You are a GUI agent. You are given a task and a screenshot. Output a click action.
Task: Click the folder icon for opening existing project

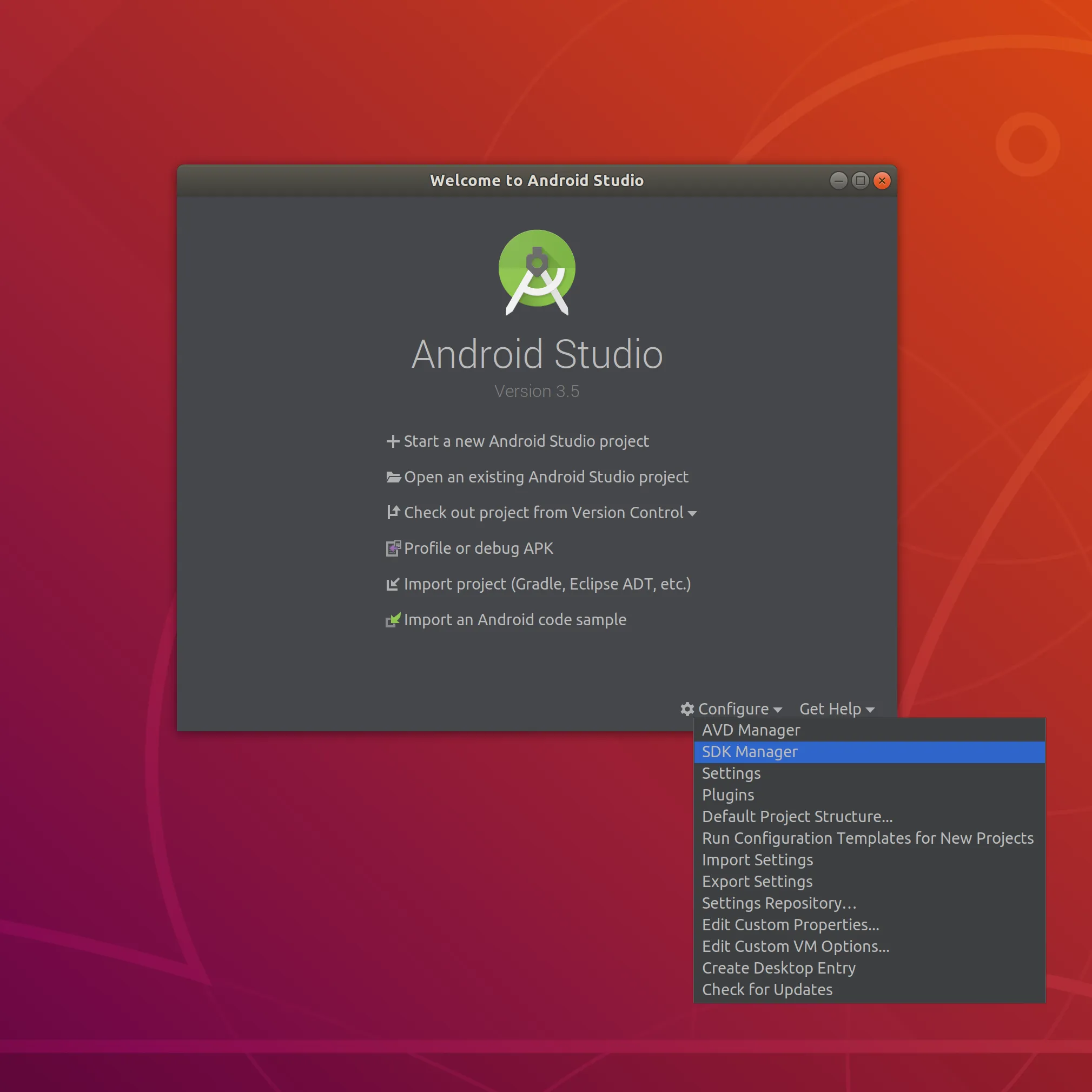(x=393, y=477)
